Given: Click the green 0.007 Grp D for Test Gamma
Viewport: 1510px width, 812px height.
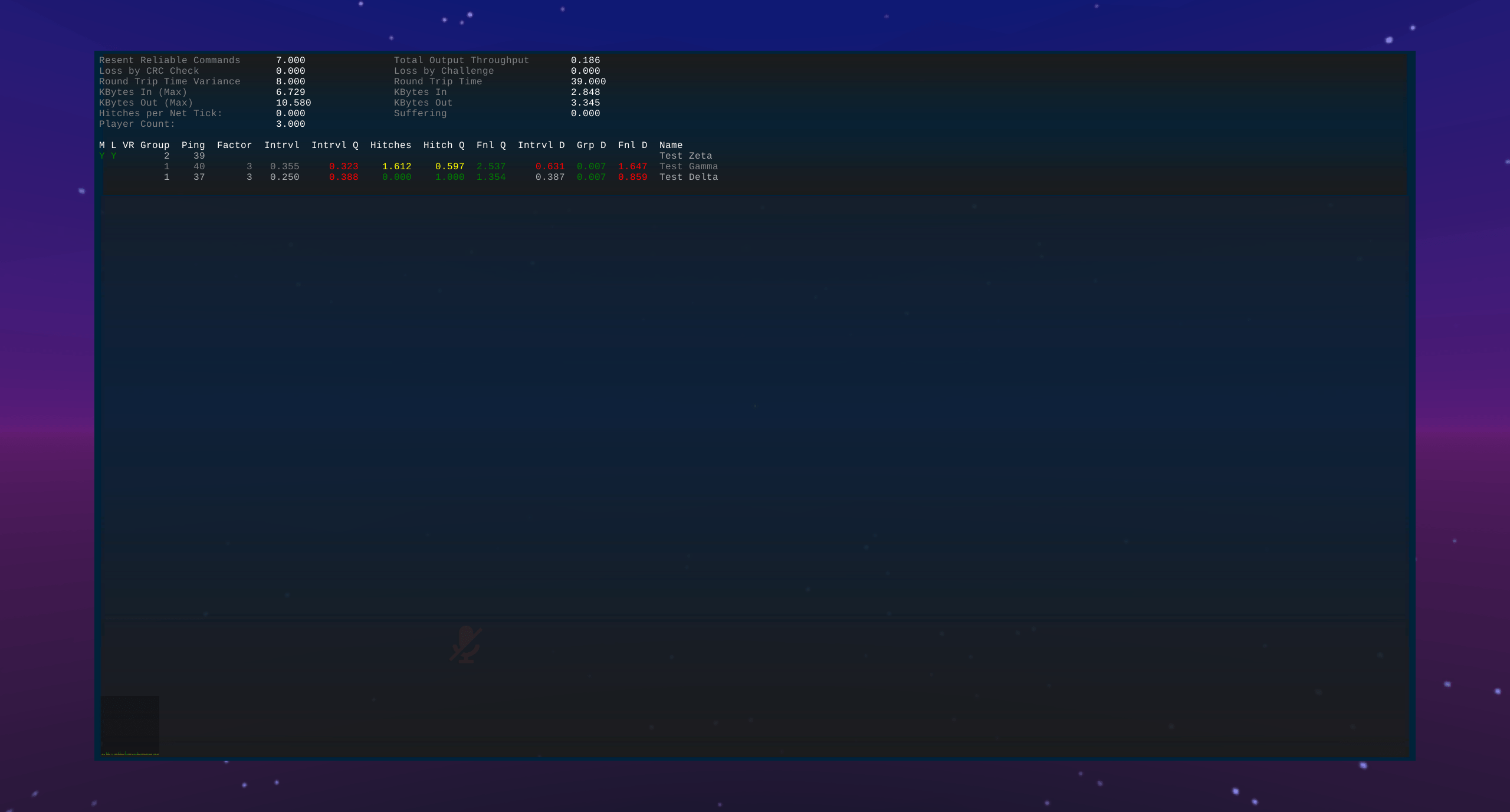Looking at the screenshot, I should (x=592, y=166).
